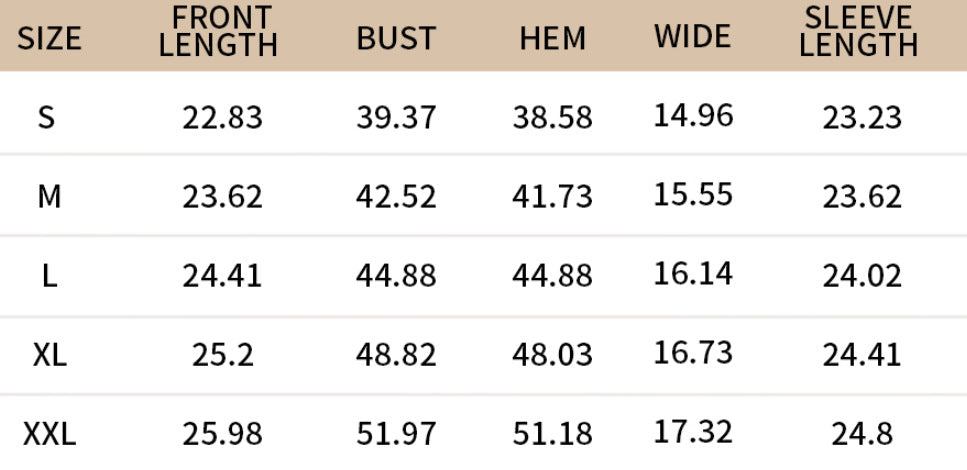967x470 pixels.
Task: Select bust value 39.37 for size S
Action: [x=396, y=117]
